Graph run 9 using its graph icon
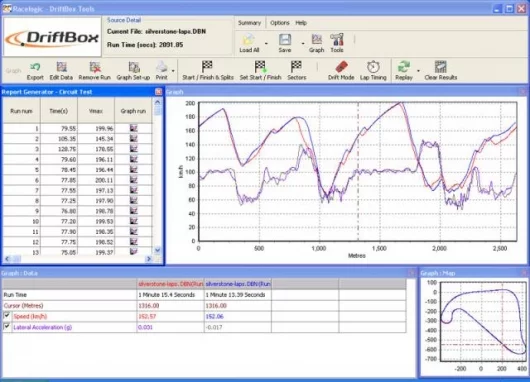Viewport: 530px width, 382px height. (134, 211)
